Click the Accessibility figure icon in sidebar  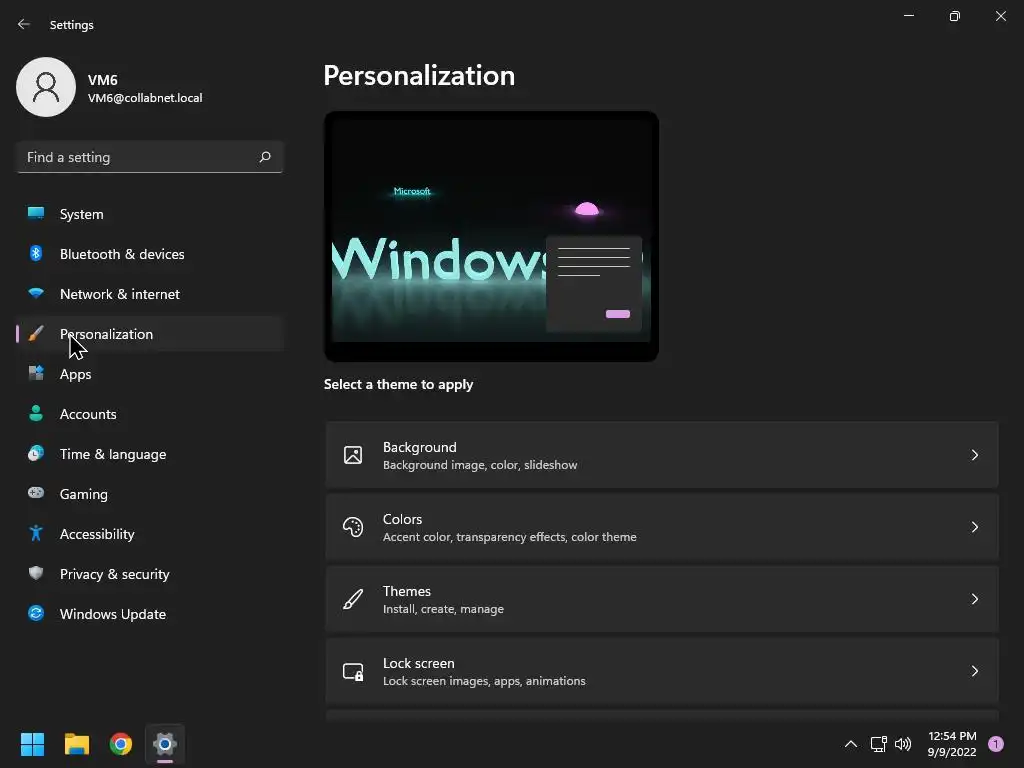36,533
